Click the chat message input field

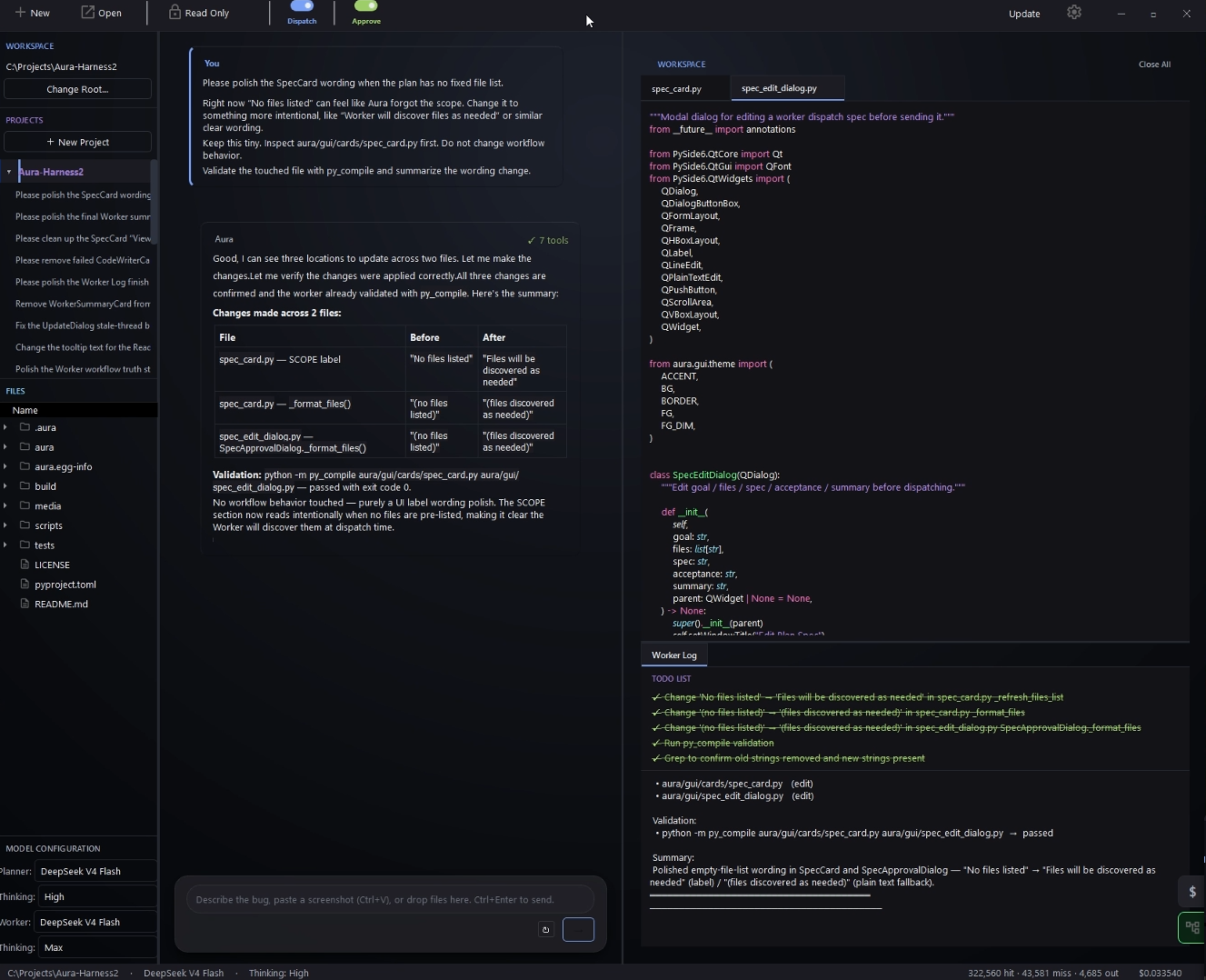pos(390,899)
